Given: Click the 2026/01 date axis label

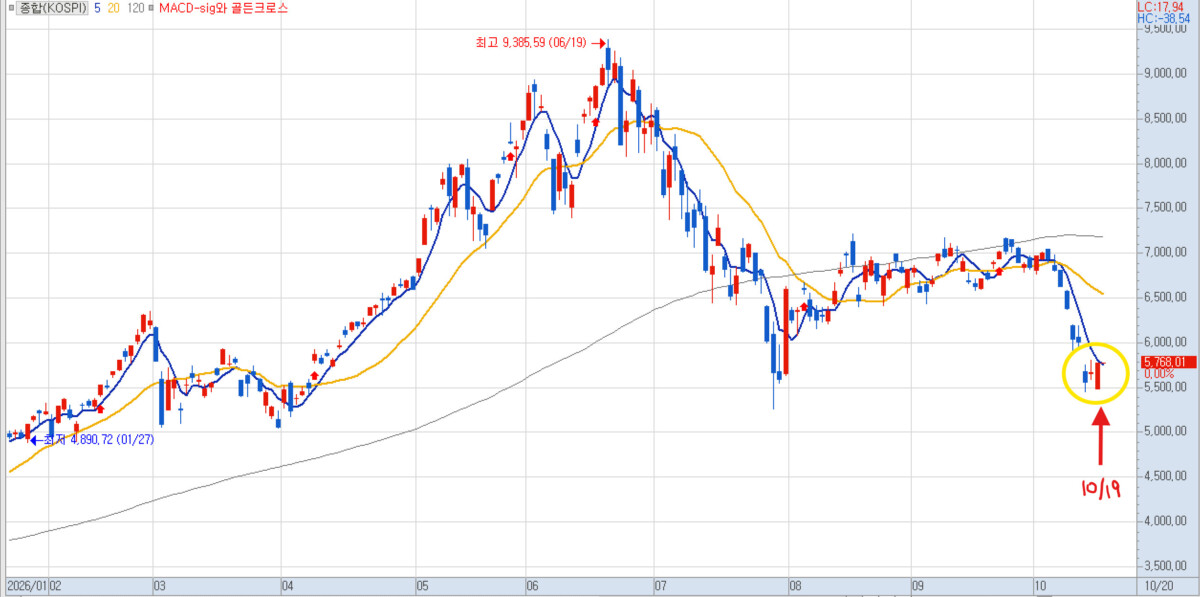Looking at the screenshot, I should point(26,587).
